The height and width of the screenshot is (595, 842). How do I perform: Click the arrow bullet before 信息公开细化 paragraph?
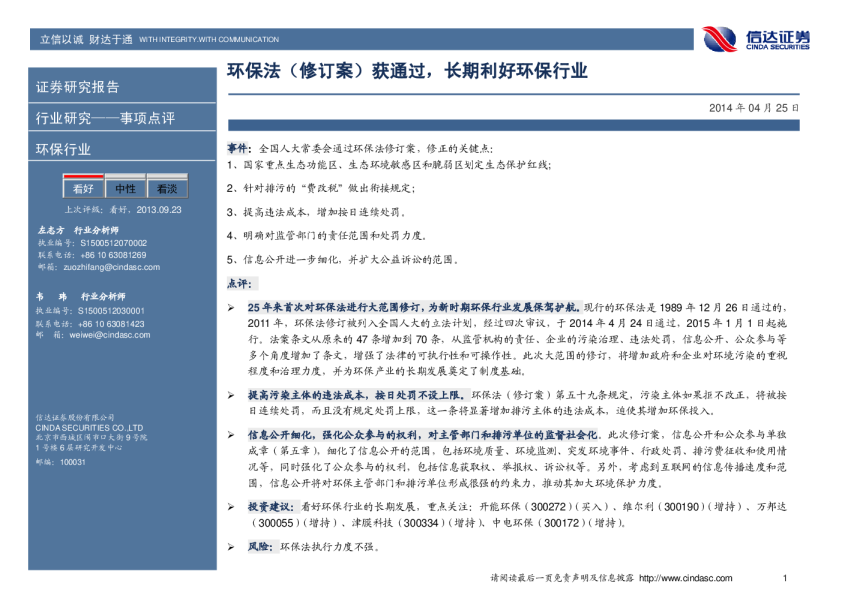(x=231, y=435)
